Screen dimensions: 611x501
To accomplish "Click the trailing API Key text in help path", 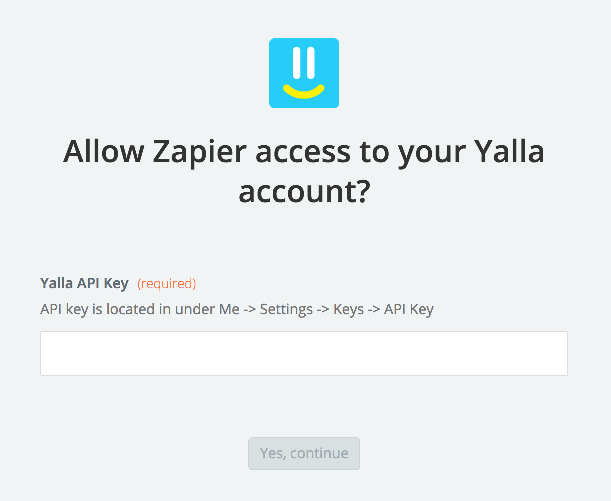I will coord(409,310).
